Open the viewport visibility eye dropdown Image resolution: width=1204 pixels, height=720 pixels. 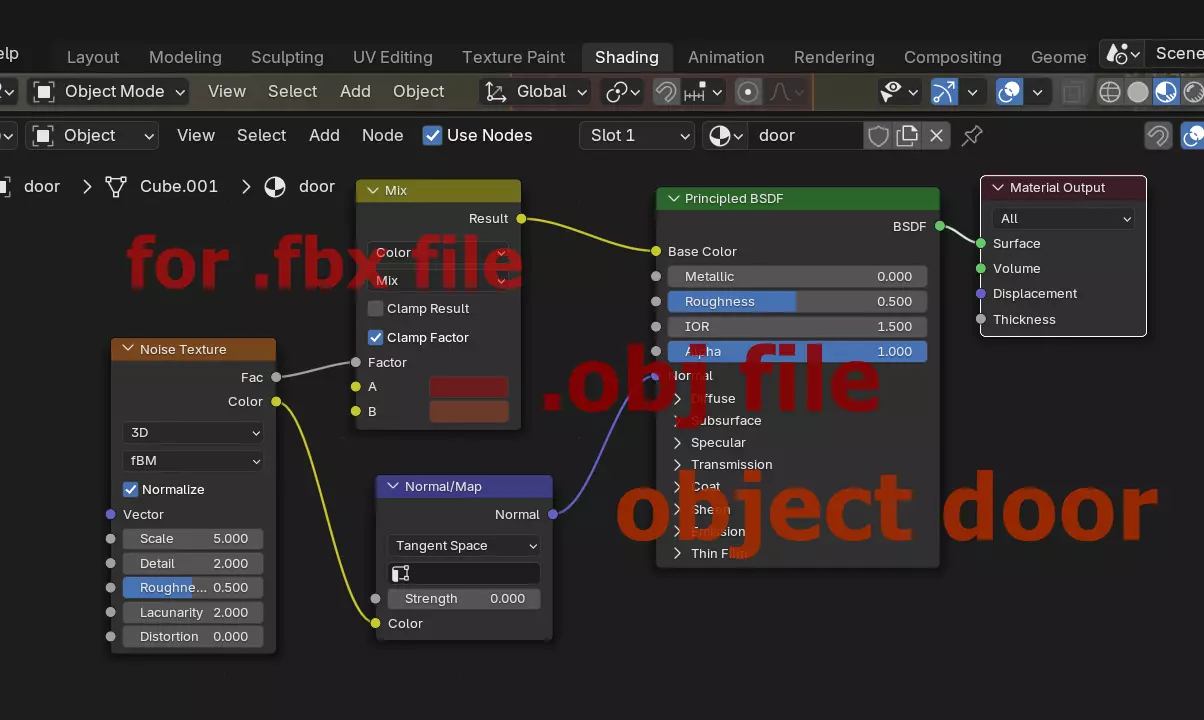899,92
